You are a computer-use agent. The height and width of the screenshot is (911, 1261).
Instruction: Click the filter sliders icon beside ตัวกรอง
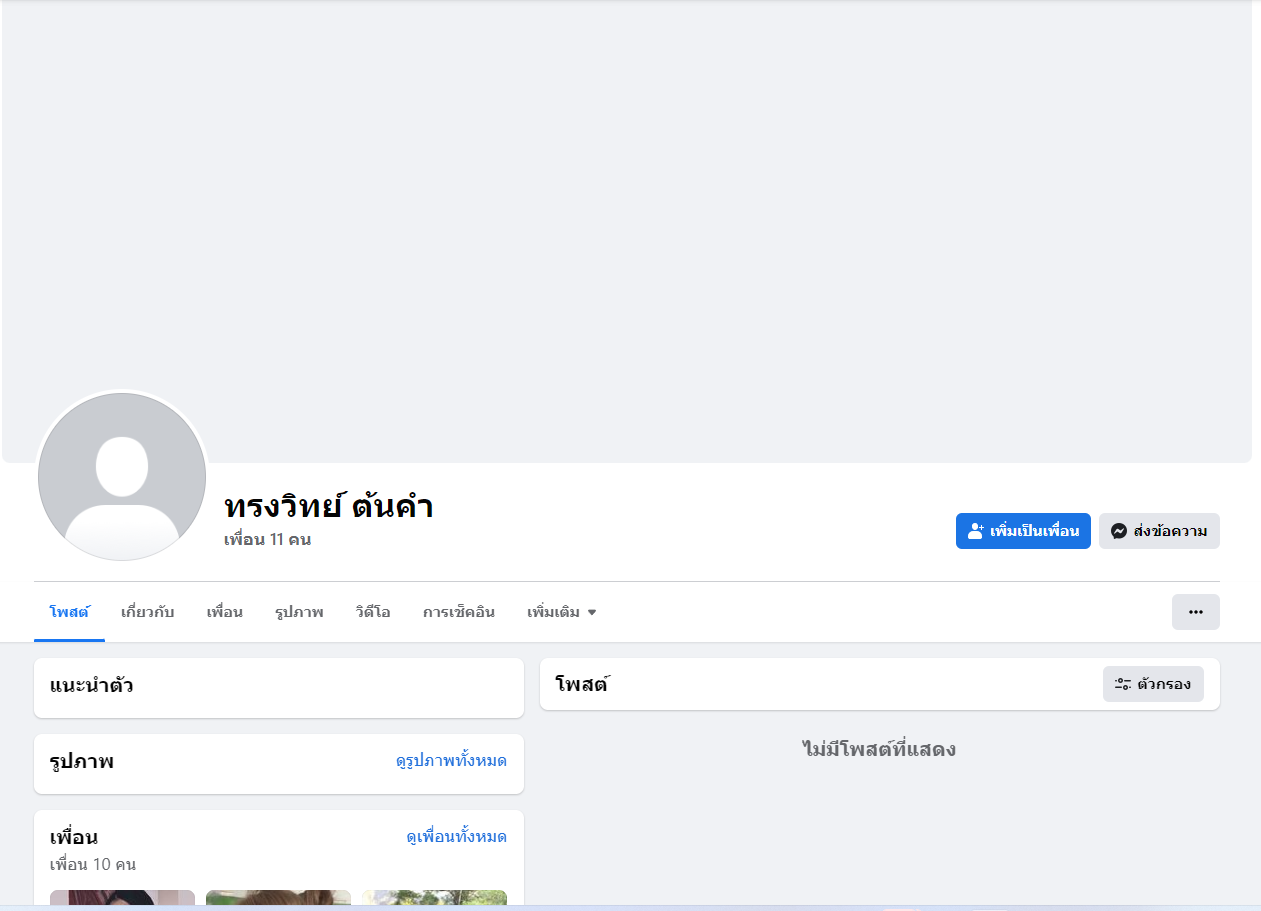click(1123, 684)
